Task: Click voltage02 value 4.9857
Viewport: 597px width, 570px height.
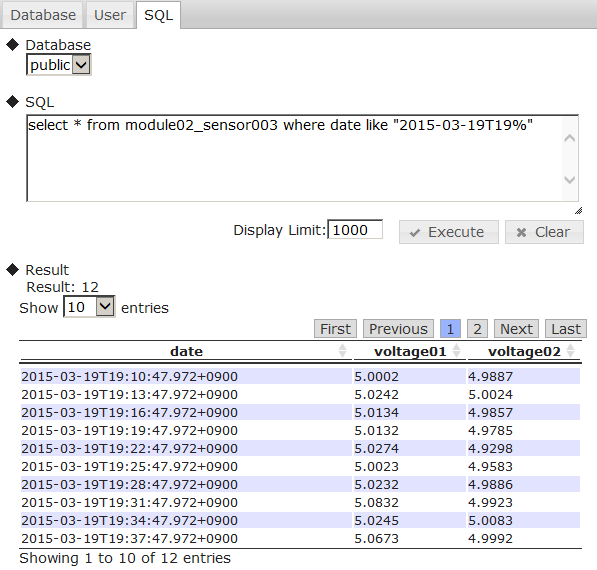Action: click(x=490, y=412)
